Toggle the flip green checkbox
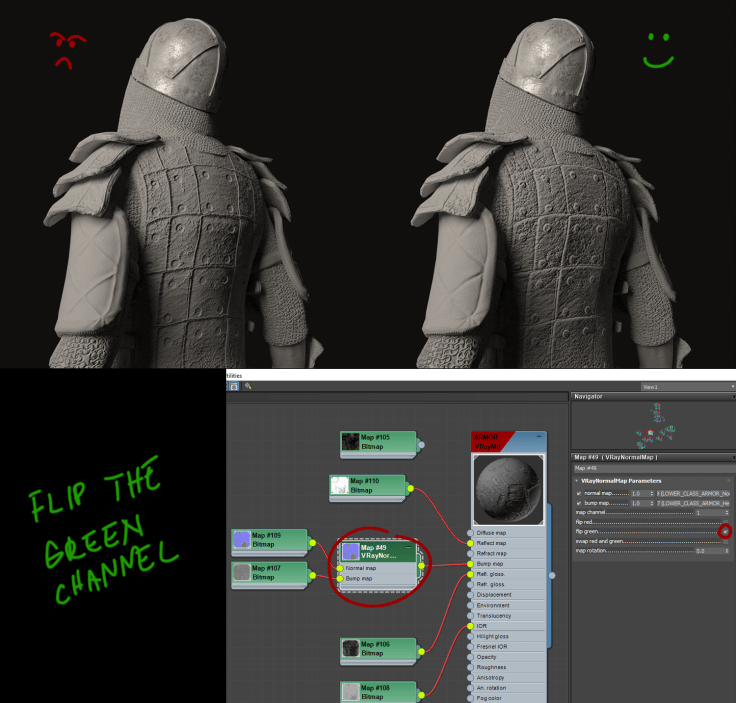 point(725,532)
